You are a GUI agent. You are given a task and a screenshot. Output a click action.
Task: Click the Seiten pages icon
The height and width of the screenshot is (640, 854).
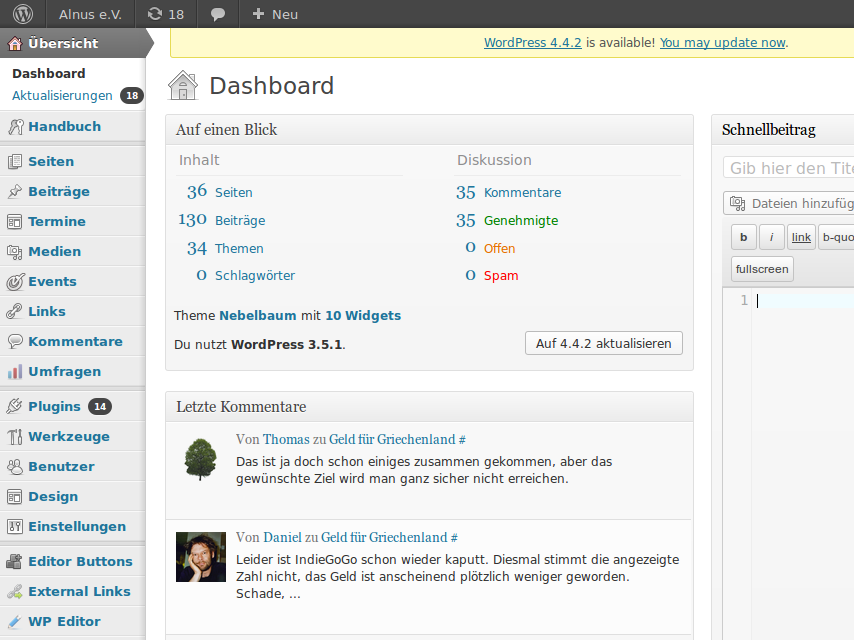[15, 161]
